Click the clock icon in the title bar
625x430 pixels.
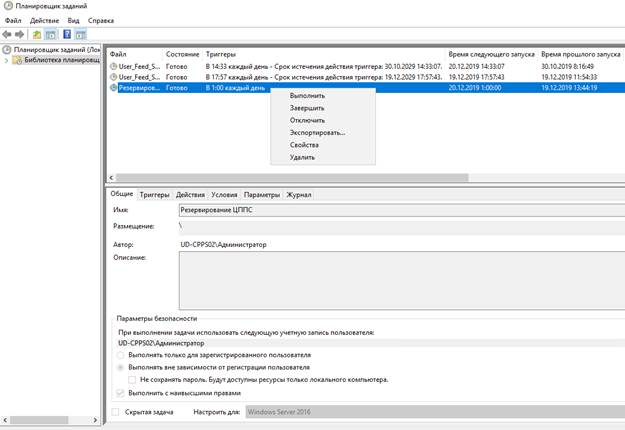(x=8, y=6)
